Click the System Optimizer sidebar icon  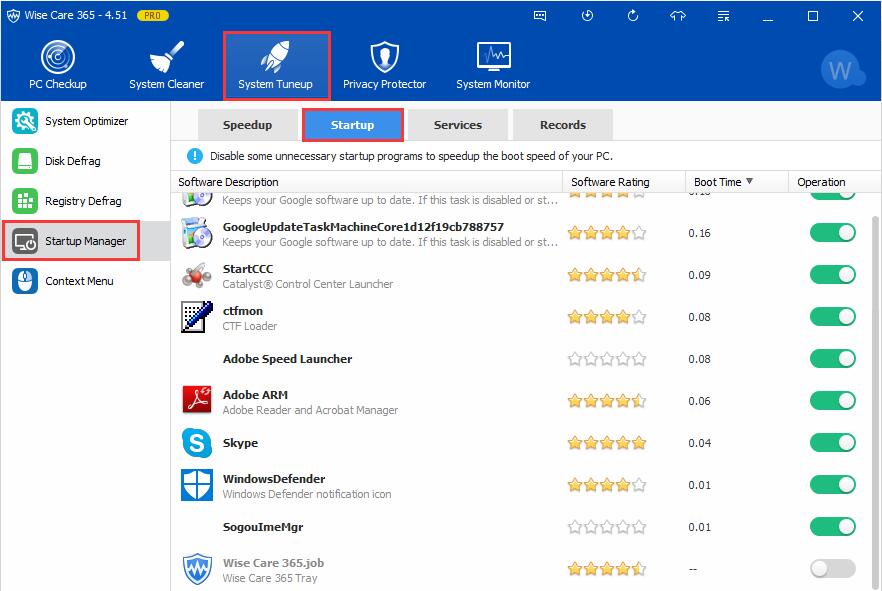pyautogui.click(x=25, y=121)
